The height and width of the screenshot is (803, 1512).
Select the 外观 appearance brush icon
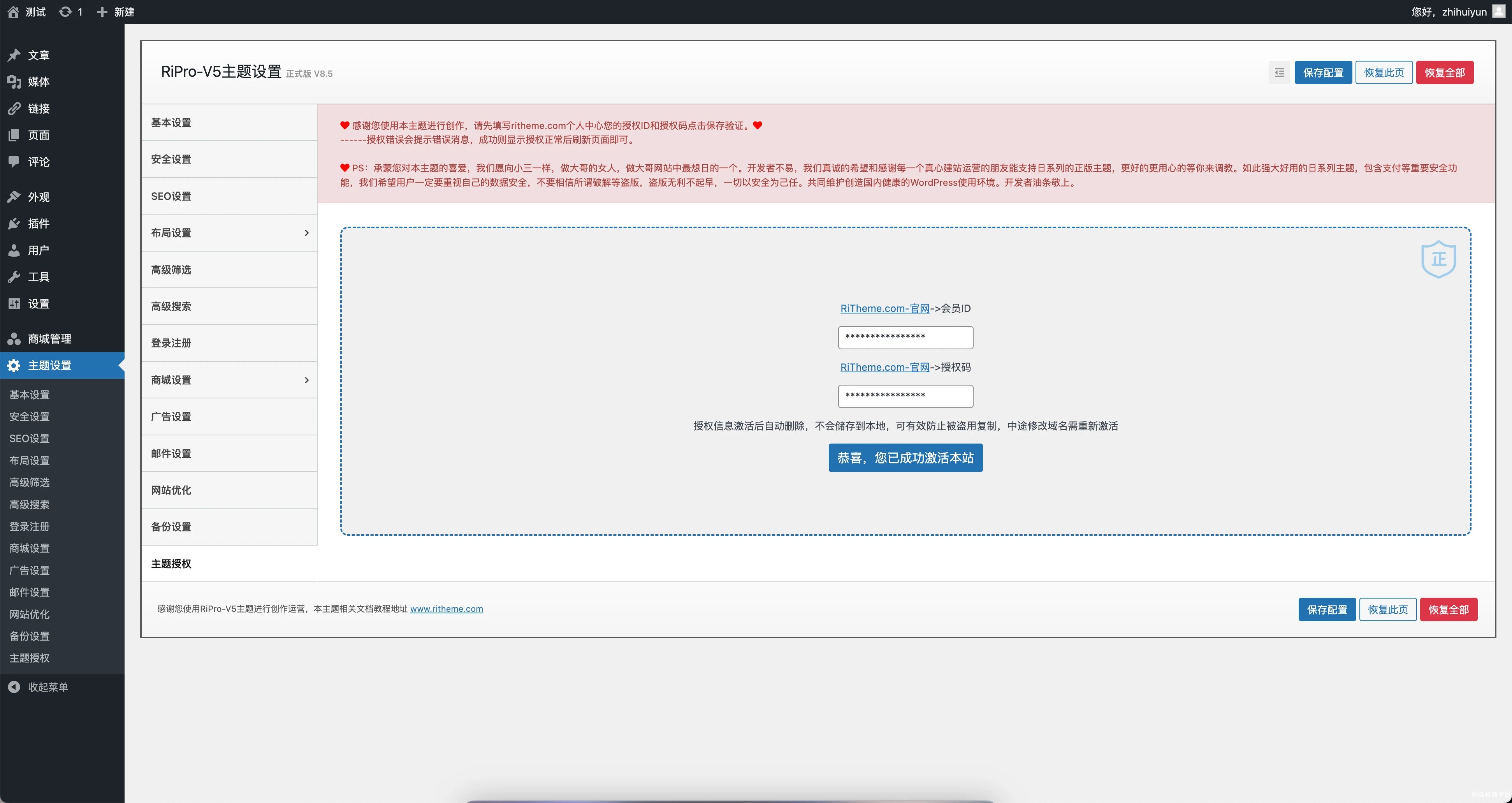(14, 197)
